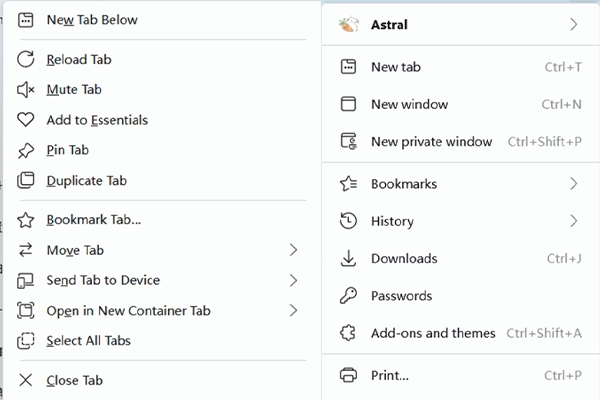
Task: Click the key icon for Passwords
Action: click(x=348, y=296)
